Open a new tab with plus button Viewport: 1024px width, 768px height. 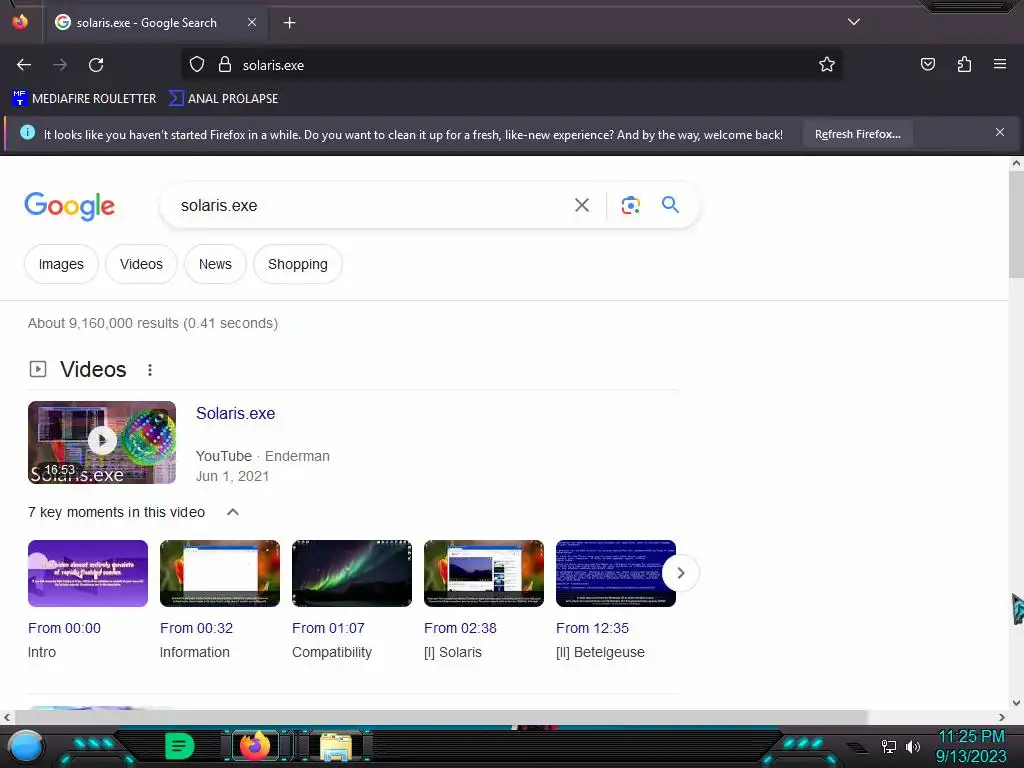(x=289, y=23)
